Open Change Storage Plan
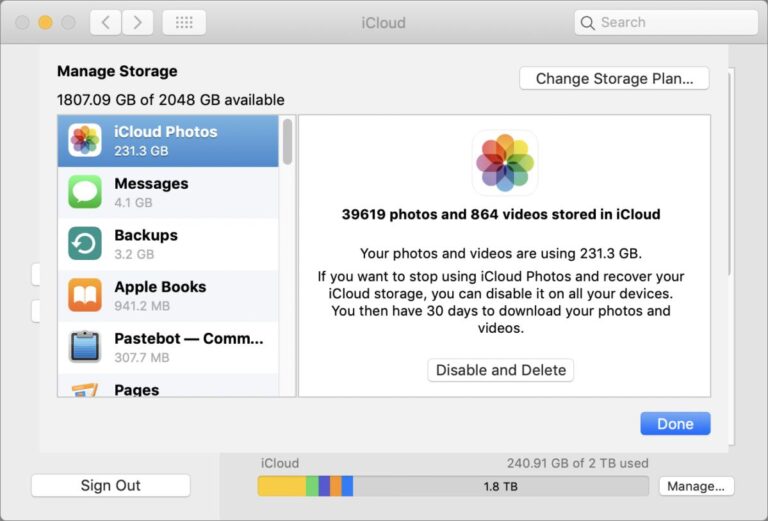Screen dimensions: 768x521 click(x=614, y=78)
